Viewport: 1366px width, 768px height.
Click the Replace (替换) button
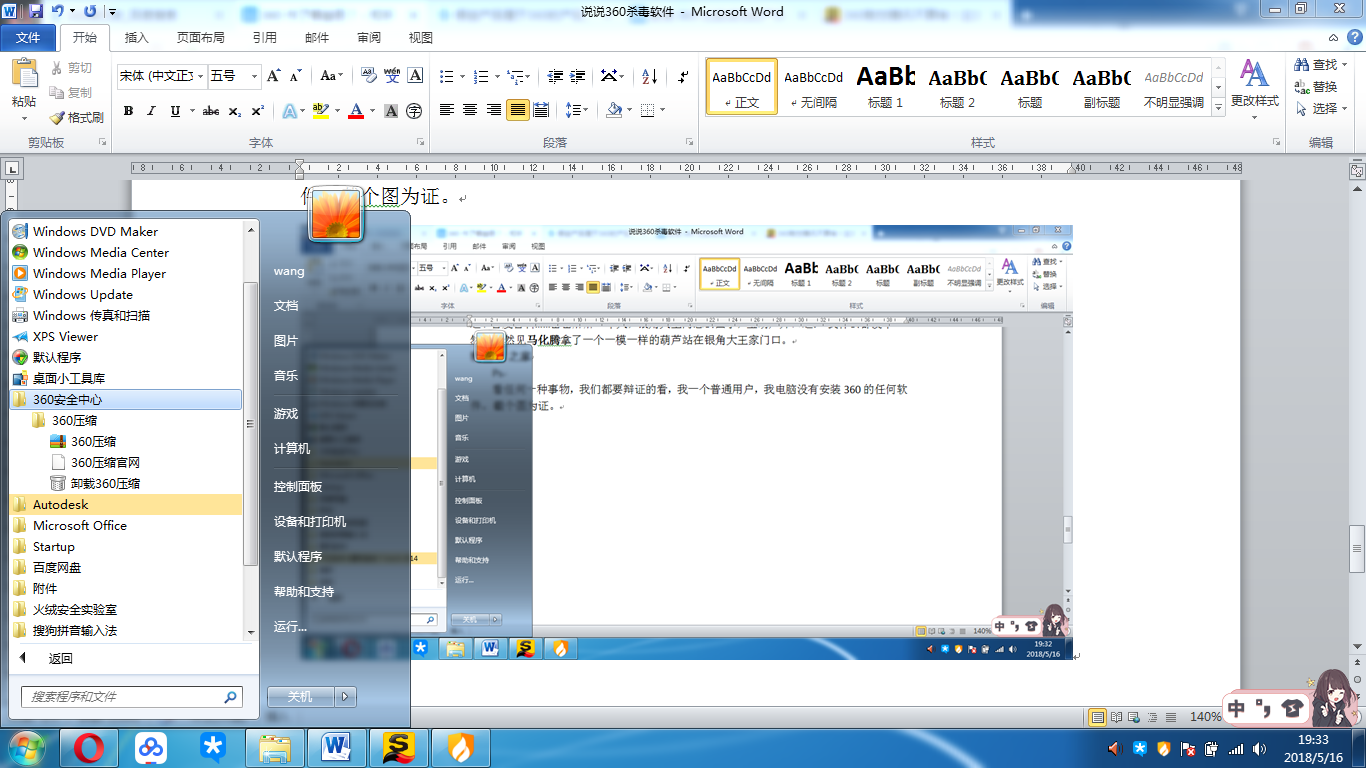pyautogui.click(x=1315, y=87)
